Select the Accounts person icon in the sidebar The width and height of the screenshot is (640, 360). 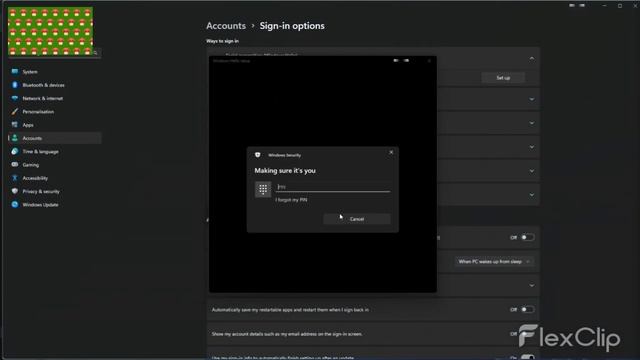pos(15,138)
